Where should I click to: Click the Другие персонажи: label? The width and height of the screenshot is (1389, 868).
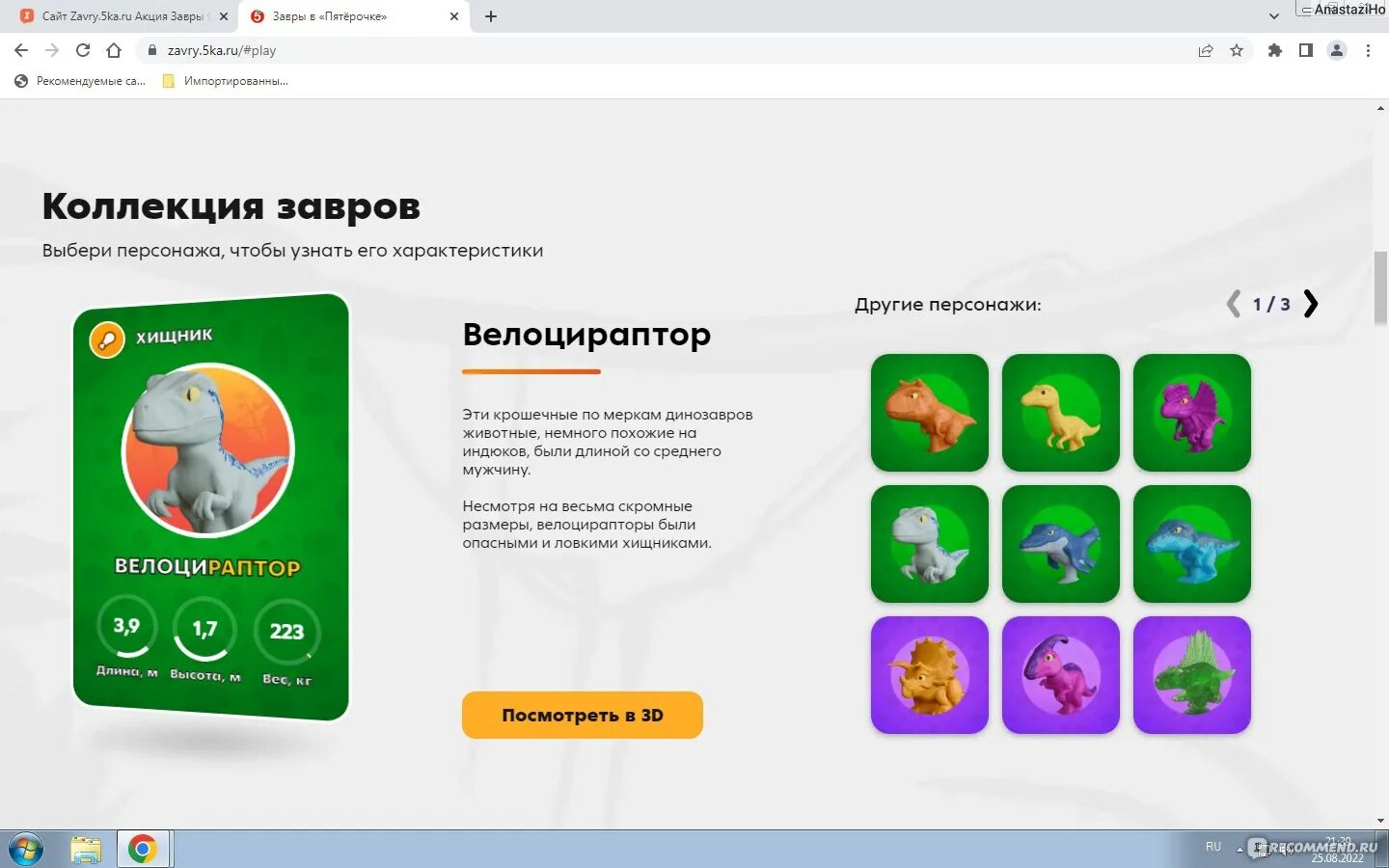(948, 305)
